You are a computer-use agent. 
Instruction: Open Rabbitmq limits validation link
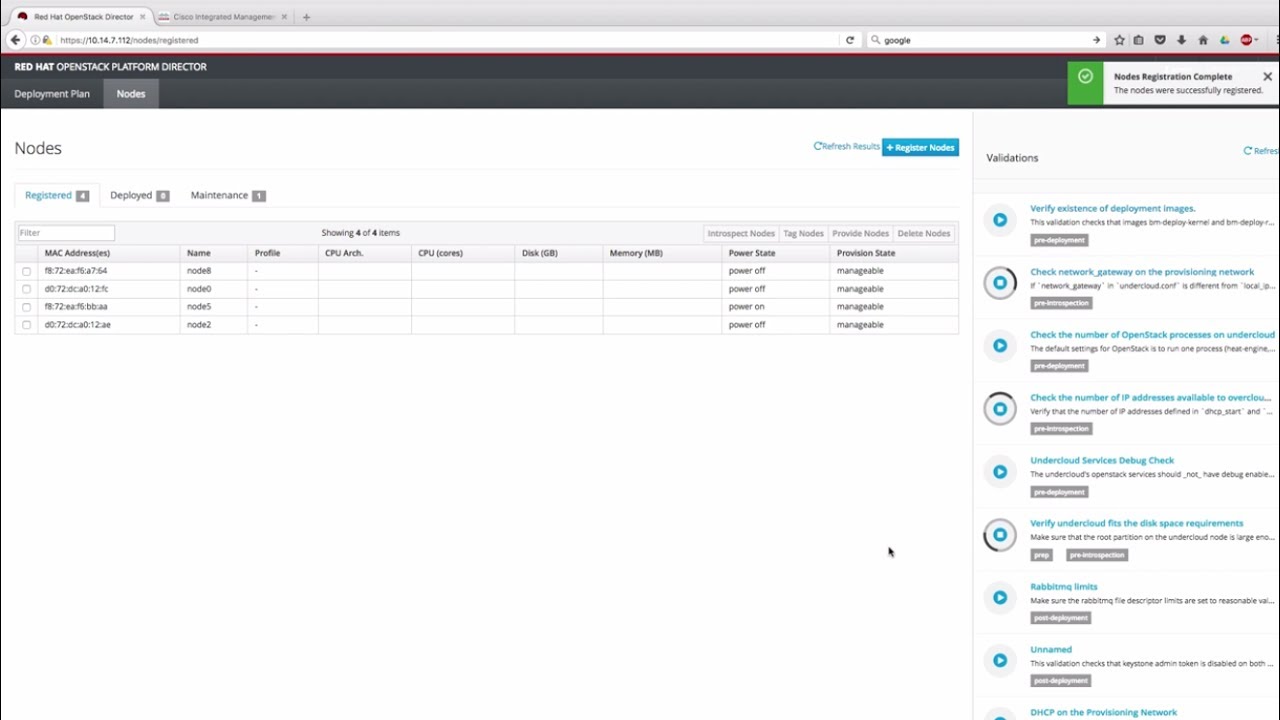1063,586
